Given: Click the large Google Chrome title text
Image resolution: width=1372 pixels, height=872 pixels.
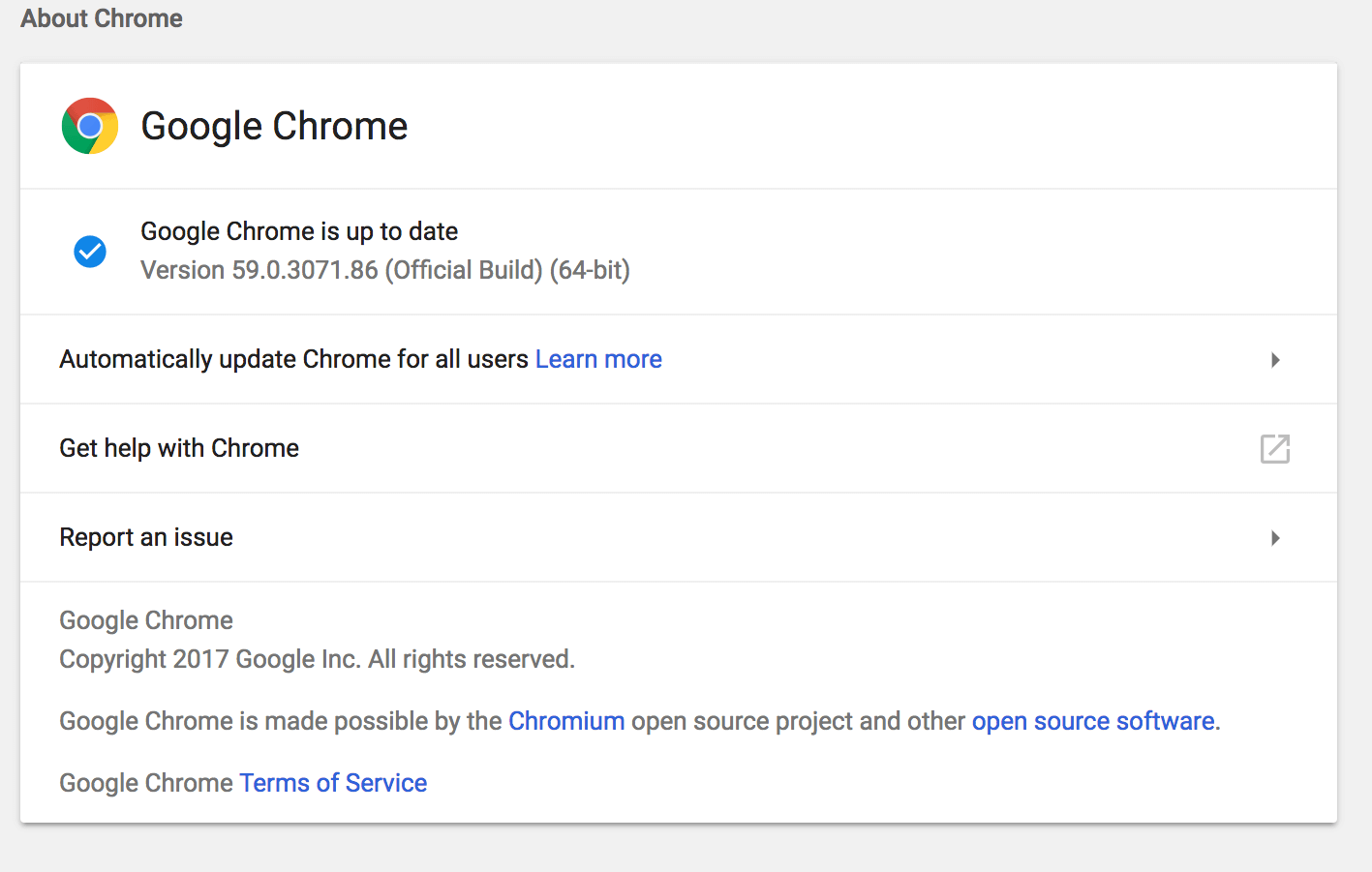Looking at the screenshot, I should pos(274,126).
